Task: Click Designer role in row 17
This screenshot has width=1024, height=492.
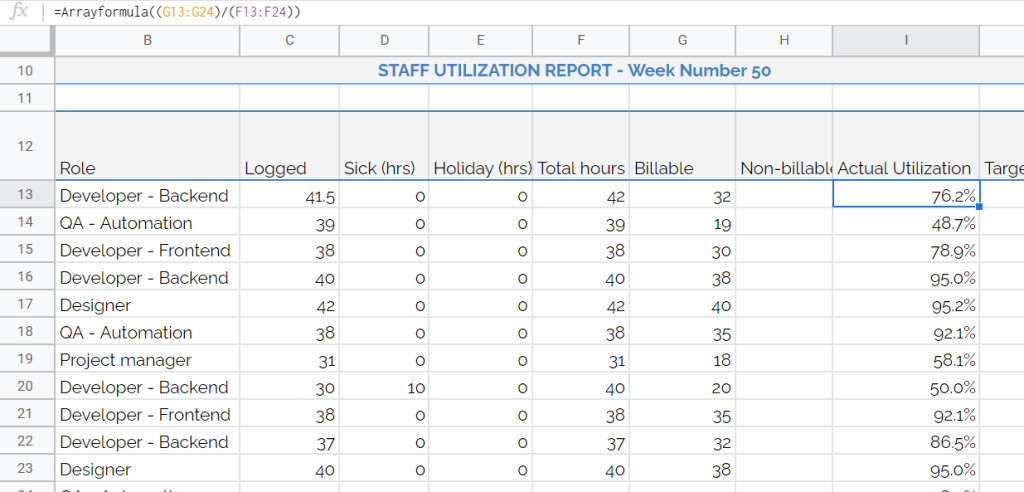Action: 148,304
